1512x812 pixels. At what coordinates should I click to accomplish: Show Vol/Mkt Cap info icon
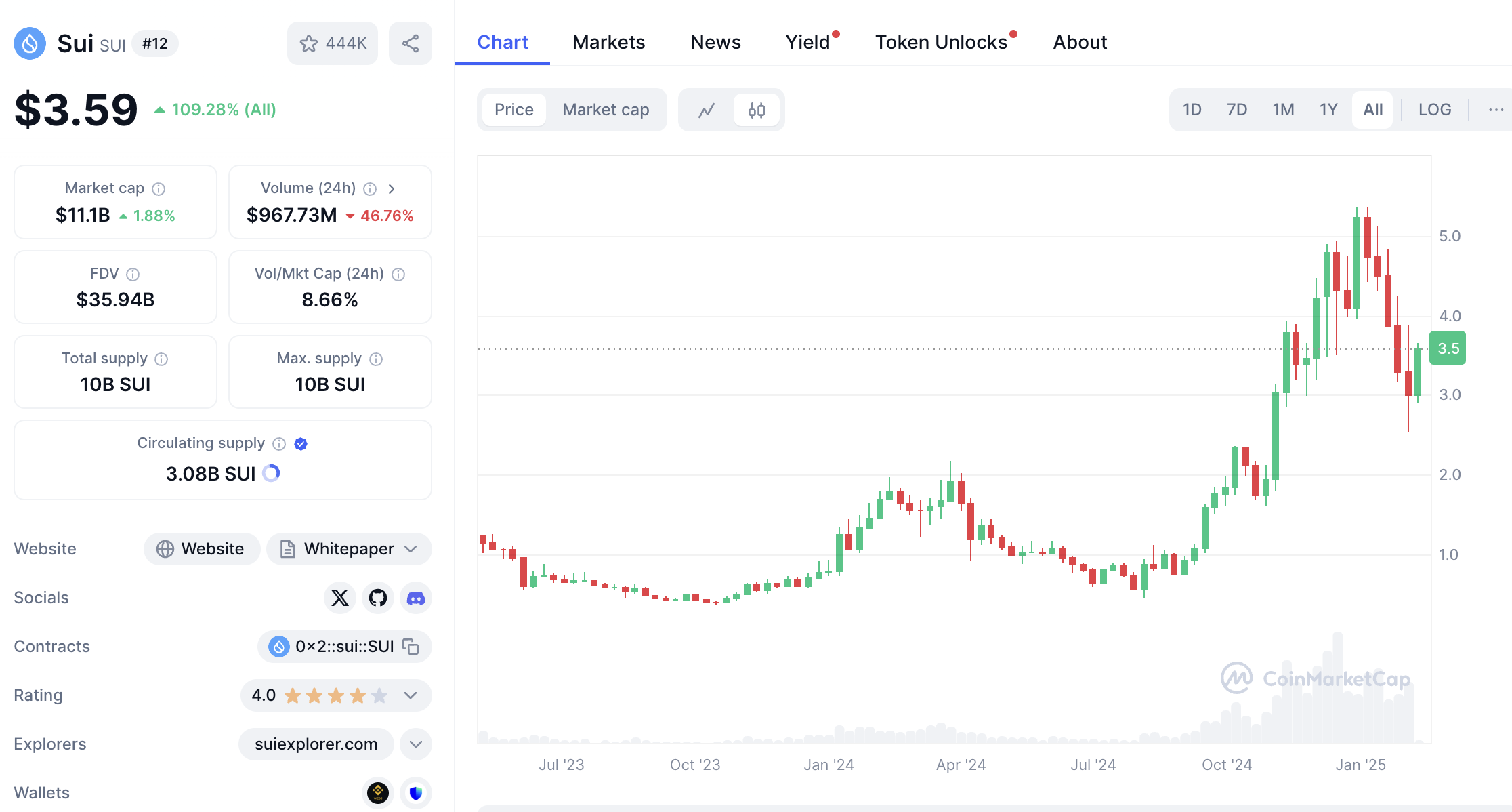tap(398, 275)
